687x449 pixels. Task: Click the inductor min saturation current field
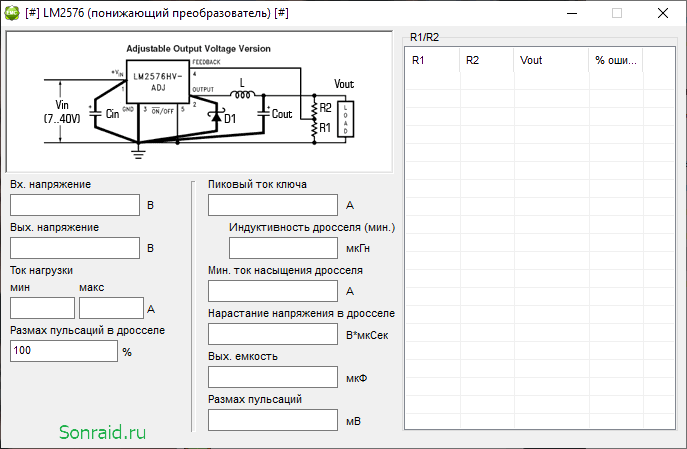pyautogui.click(x=273, y=291)
